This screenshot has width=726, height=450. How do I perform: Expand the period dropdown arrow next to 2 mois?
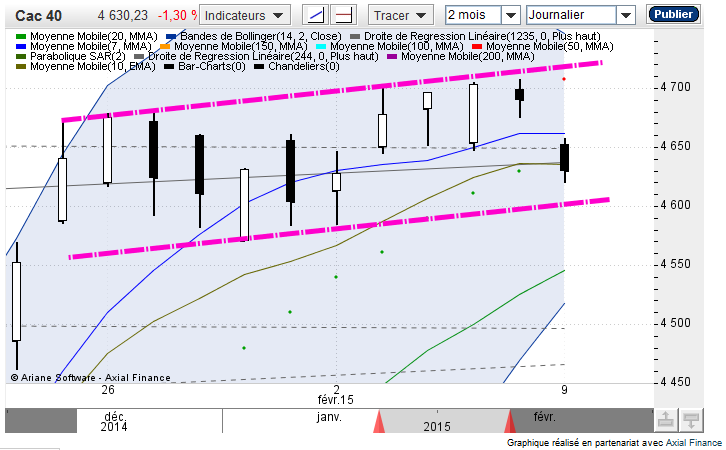511,15
